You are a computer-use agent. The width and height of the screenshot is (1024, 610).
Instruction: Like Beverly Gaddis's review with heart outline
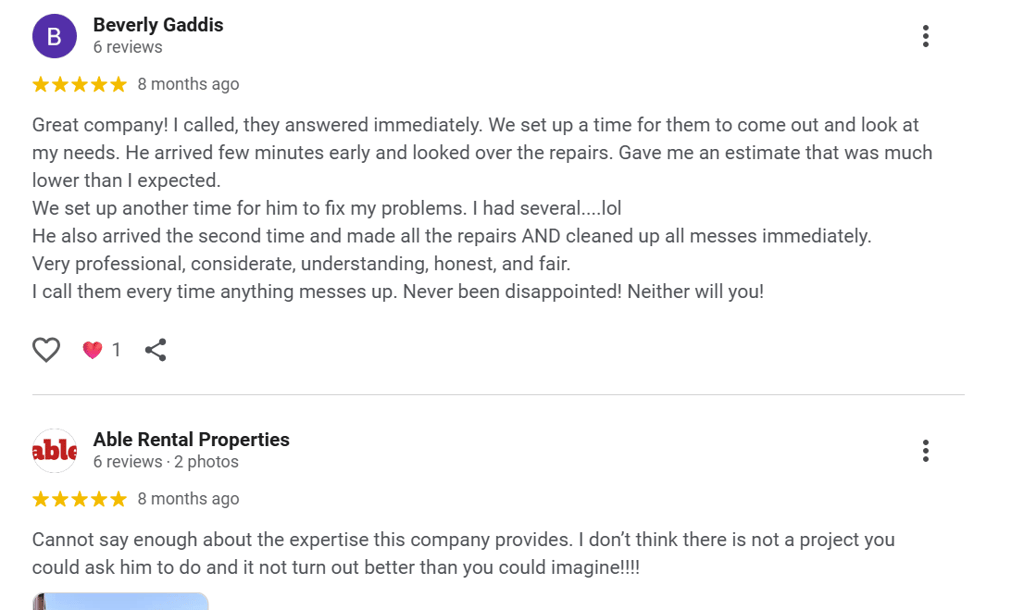(x=46, y=349)
